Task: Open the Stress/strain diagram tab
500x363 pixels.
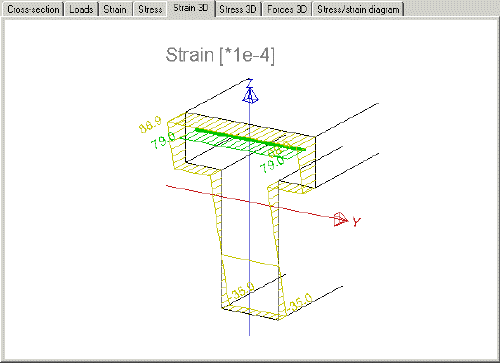Action: [x=358, y=9]
